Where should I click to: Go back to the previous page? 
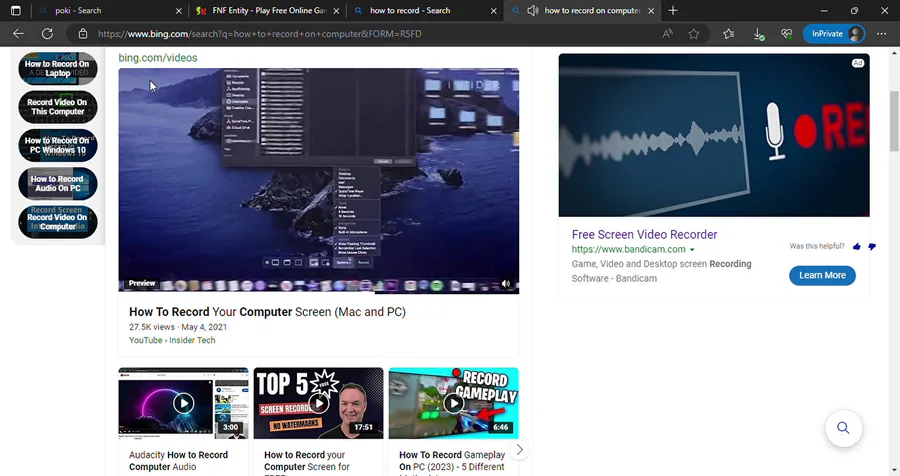(x=18, y=34)
